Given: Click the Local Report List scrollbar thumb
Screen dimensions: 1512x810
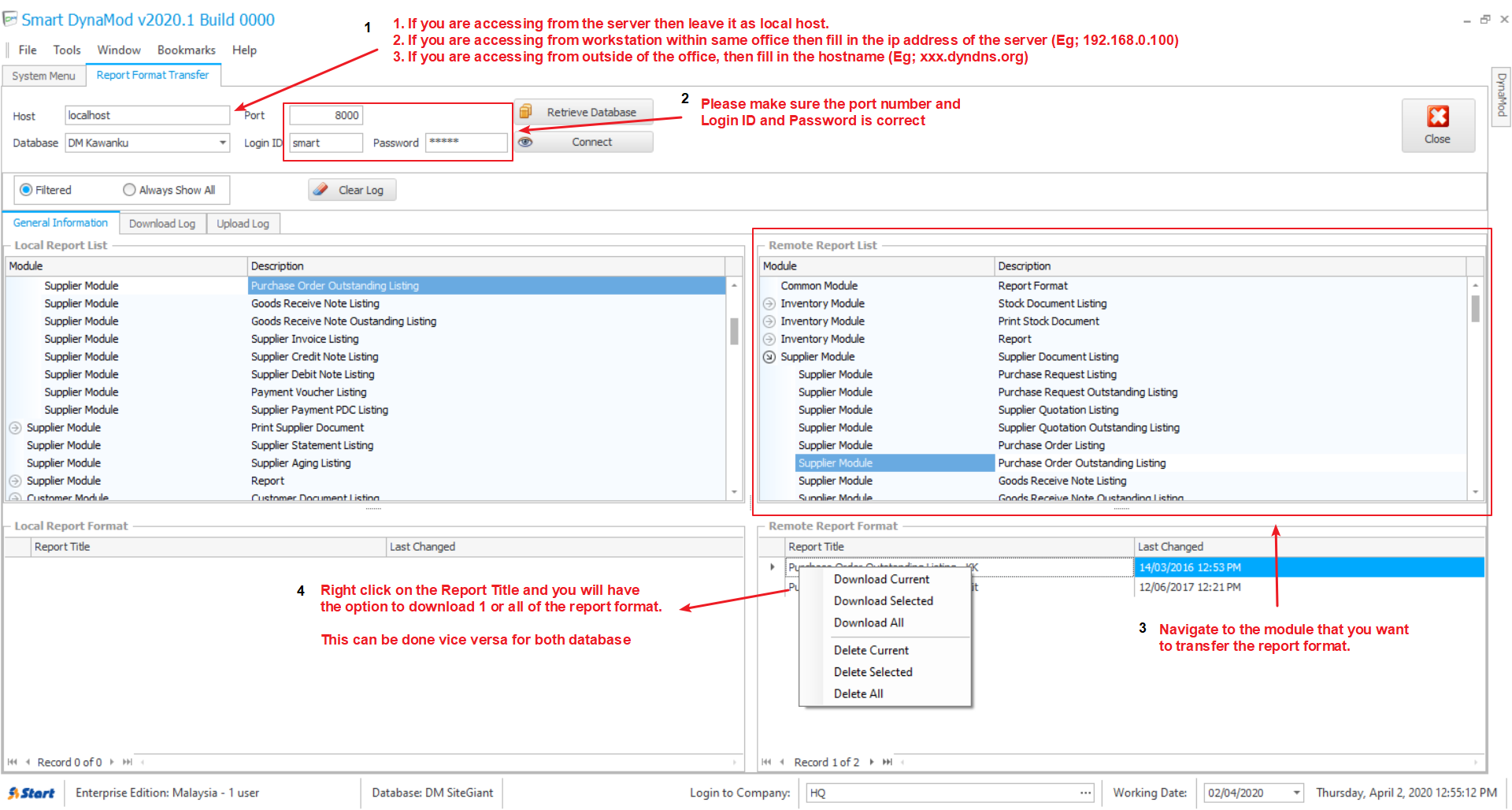Looking at the screenshot, I should tap(734, 332).
